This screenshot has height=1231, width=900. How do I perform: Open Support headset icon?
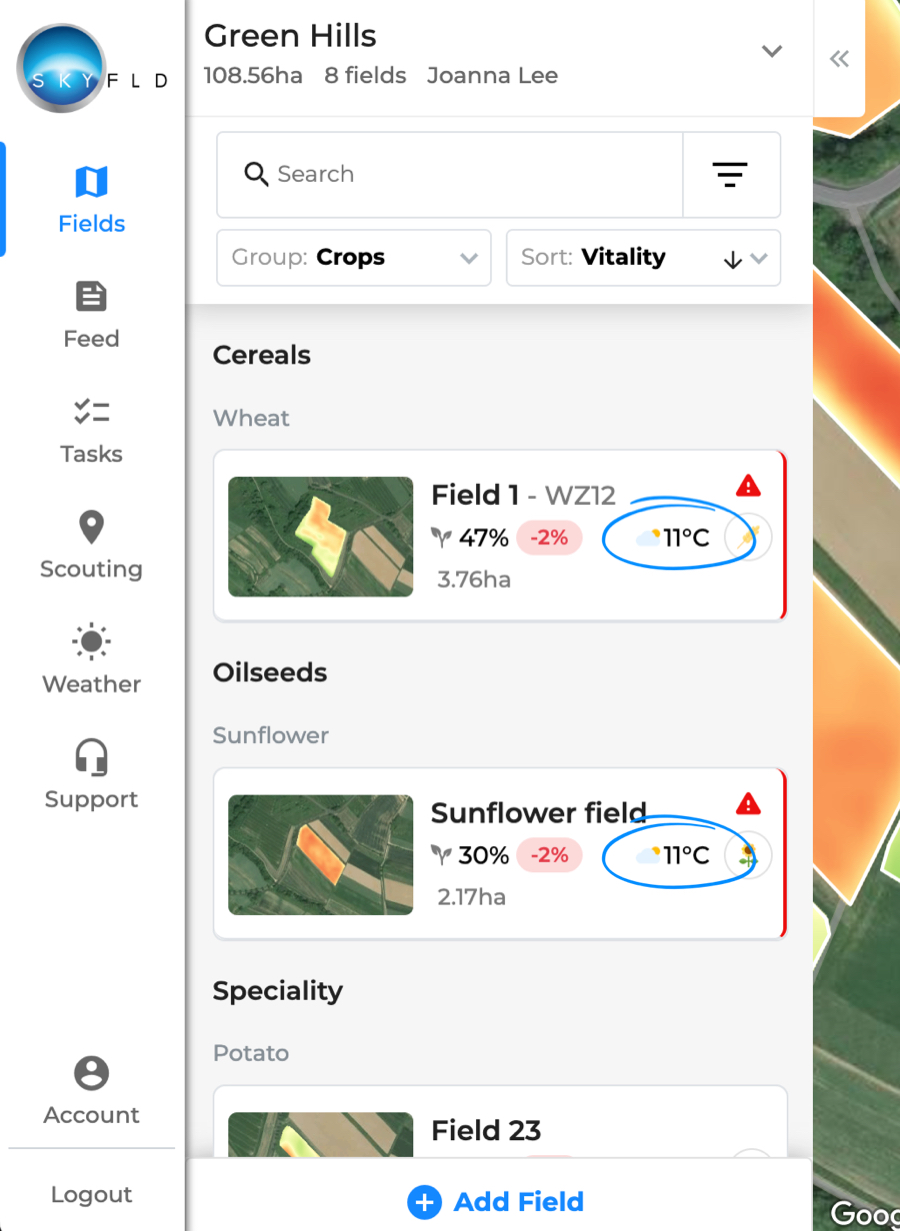pyautogui.click(x=91, y=757)
